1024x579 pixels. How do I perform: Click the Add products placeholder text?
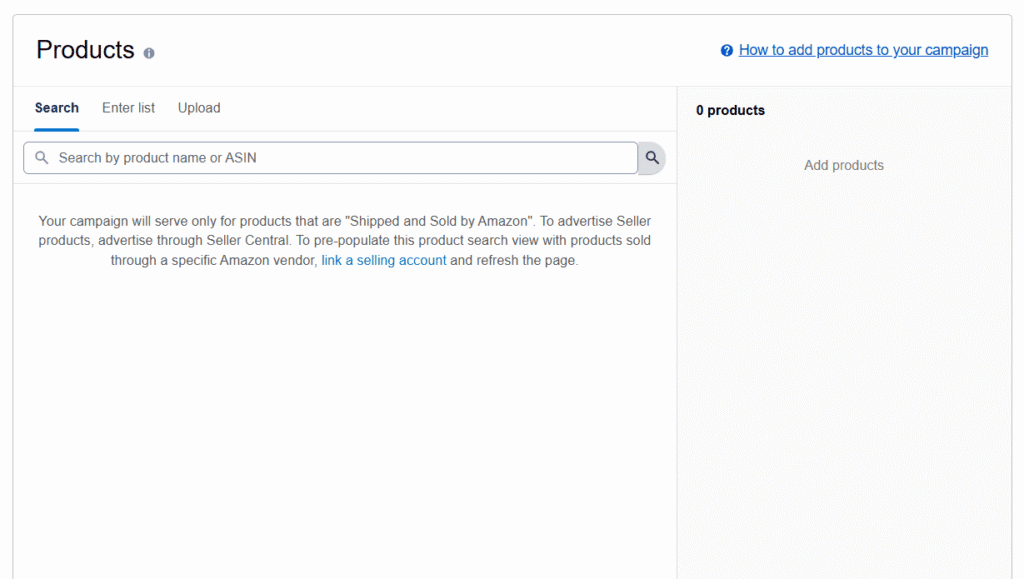click(x=844, y=165)
